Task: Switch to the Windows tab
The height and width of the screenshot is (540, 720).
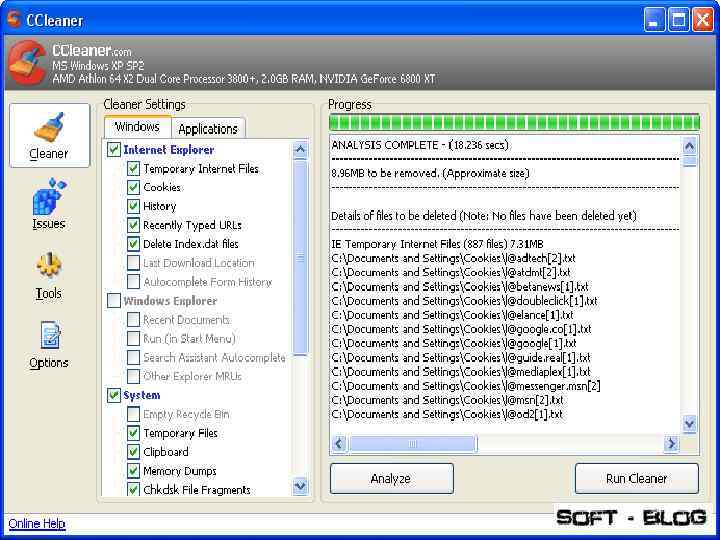Action: pos(137,127)
